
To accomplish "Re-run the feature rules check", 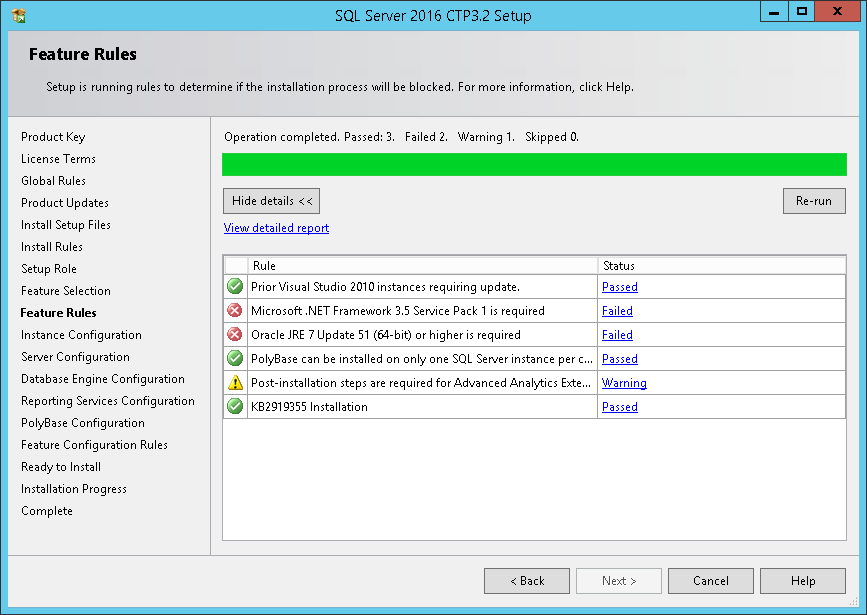I will tap(814, 201).
